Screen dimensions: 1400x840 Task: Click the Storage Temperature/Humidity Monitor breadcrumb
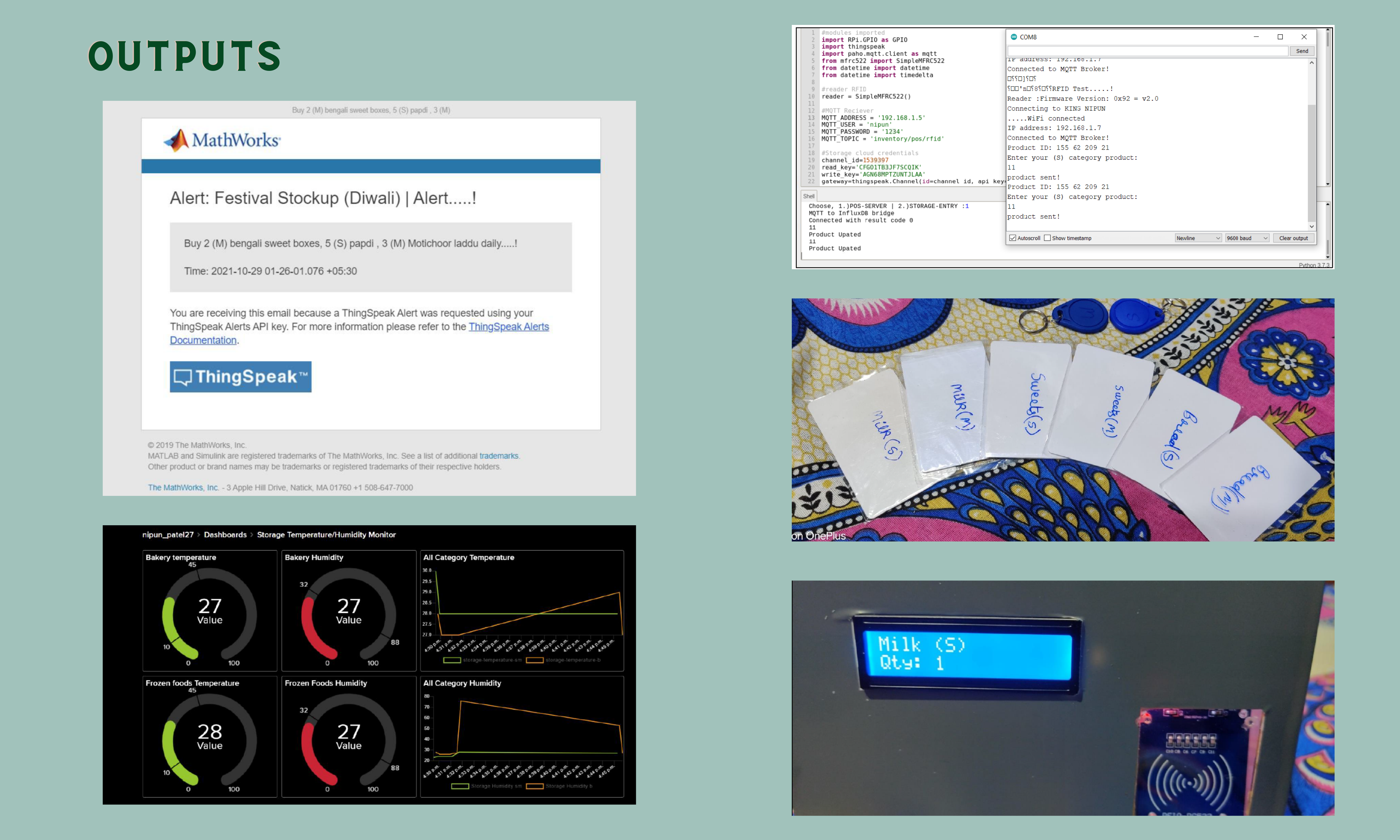pos(326,534)
